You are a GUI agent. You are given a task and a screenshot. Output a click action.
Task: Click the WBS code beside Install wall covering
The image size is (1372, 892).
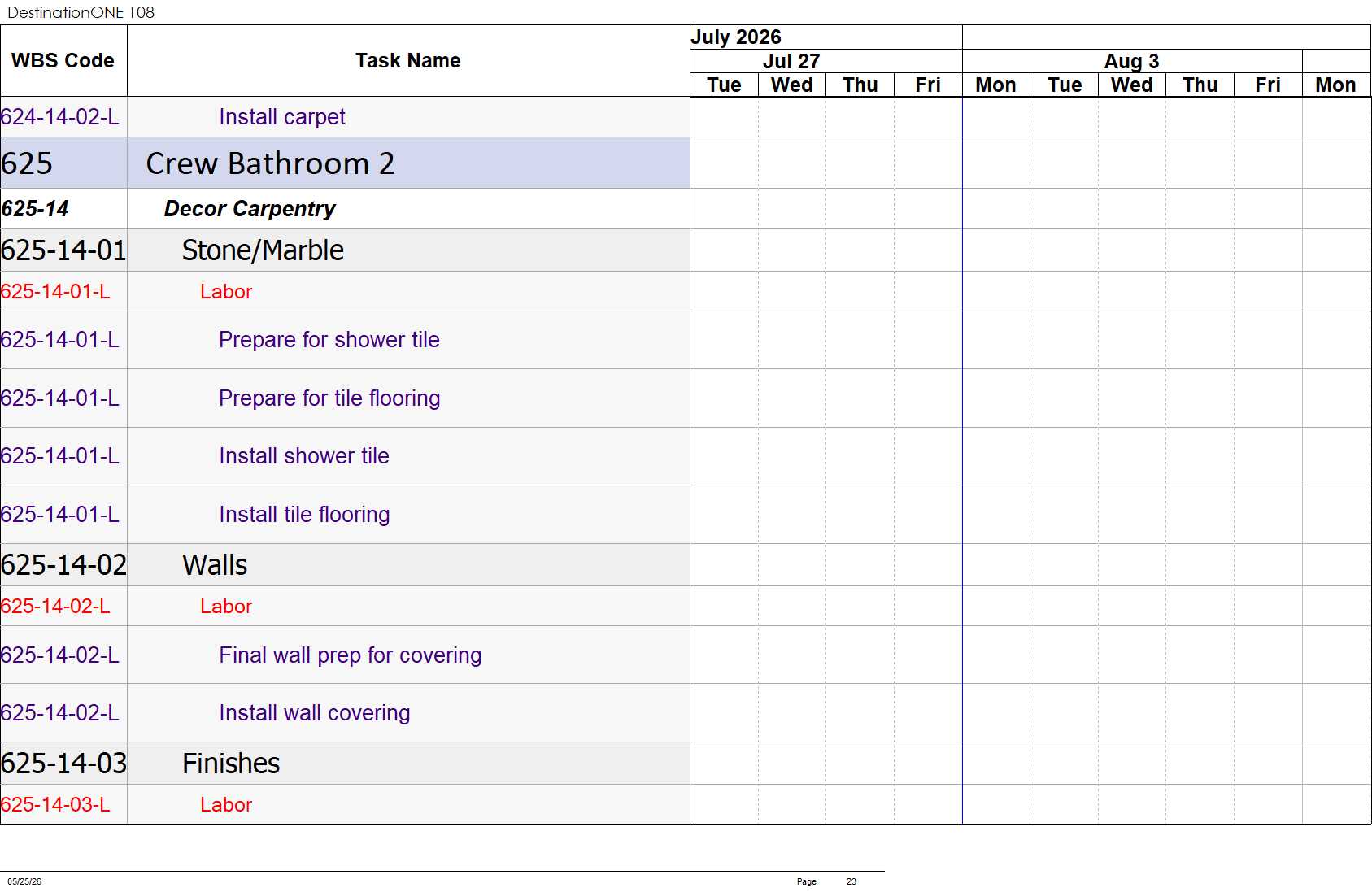pos(60,713)
